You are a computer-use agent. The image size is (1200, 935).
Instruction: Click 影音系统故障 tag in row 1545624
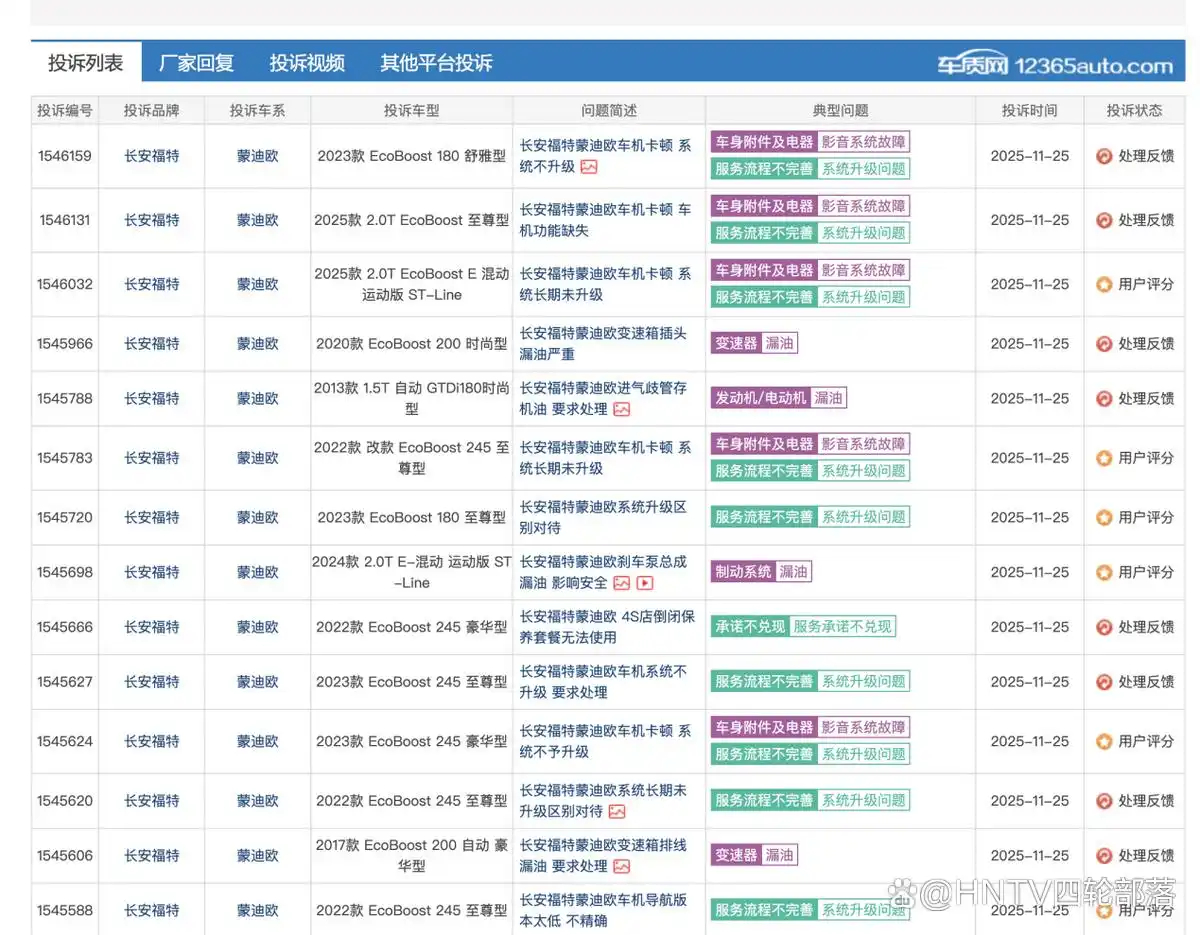pyautogui.click(x=864, y=728)
